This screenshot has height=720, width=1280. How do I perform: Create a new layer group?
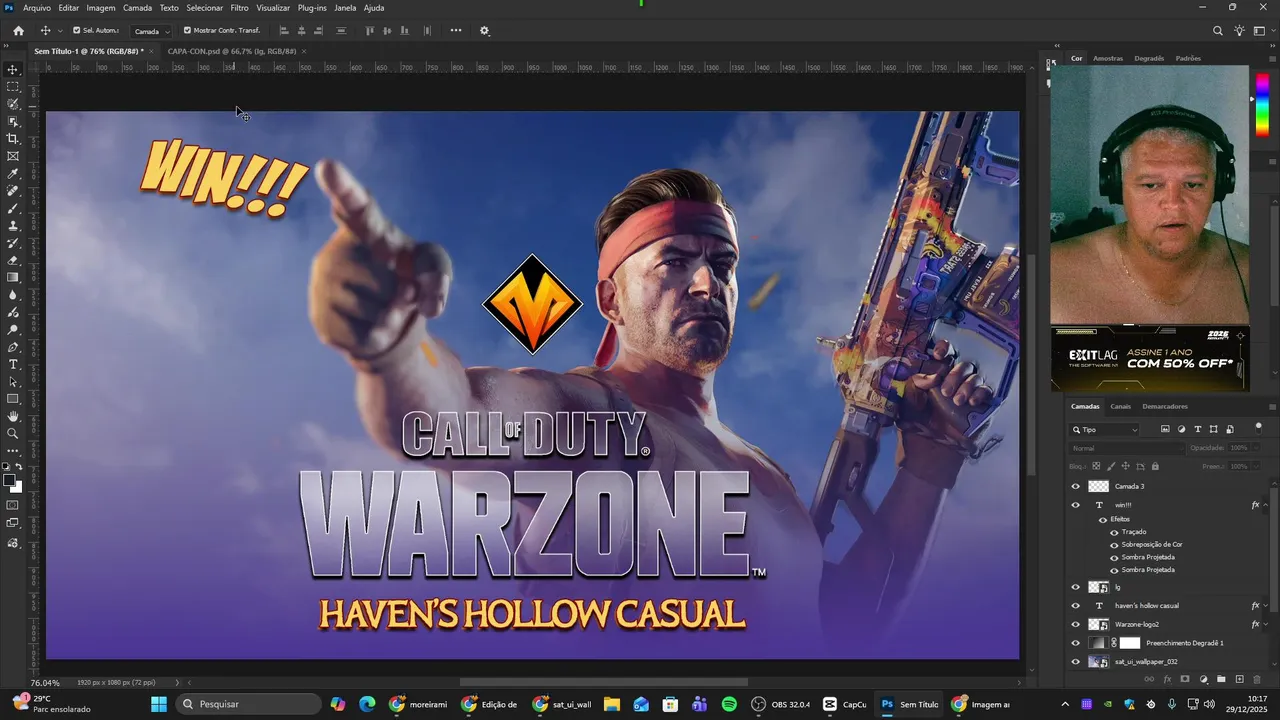tap(1221, 679)
